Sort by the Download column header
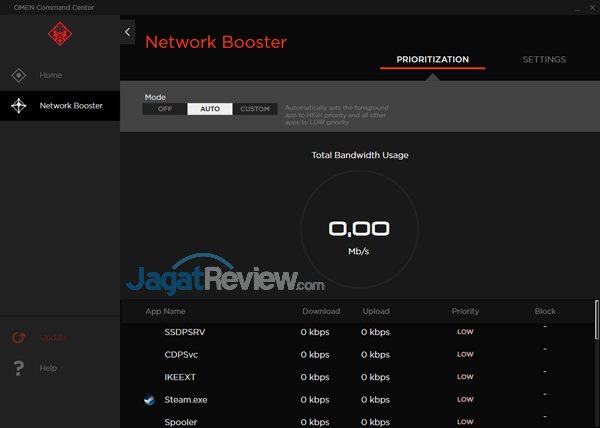This screenshot has height=428, width=600. click(x=321, y=311)
